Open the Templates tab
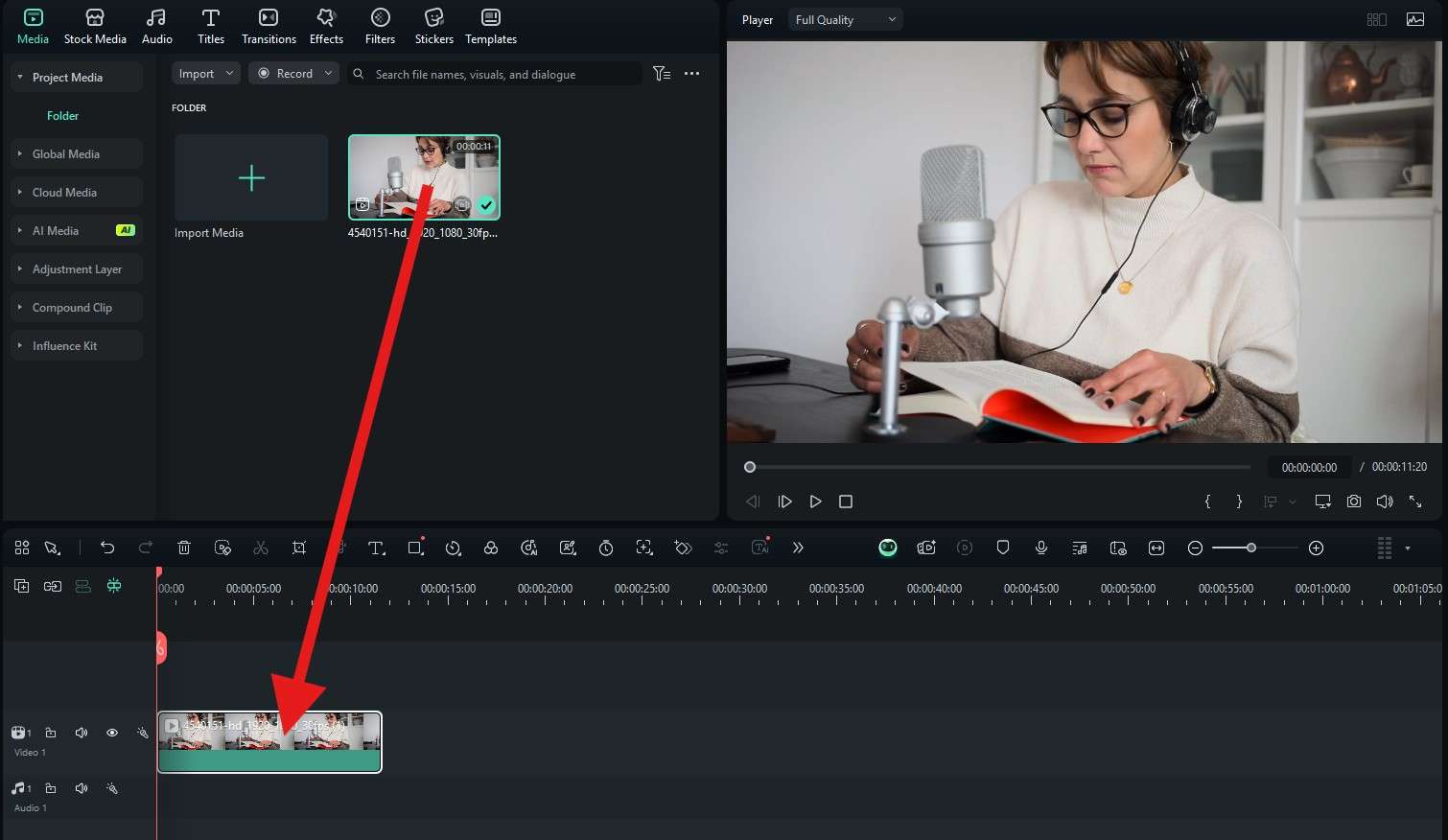The height and width of the screenshot is (840, 1448). point(491,27)
